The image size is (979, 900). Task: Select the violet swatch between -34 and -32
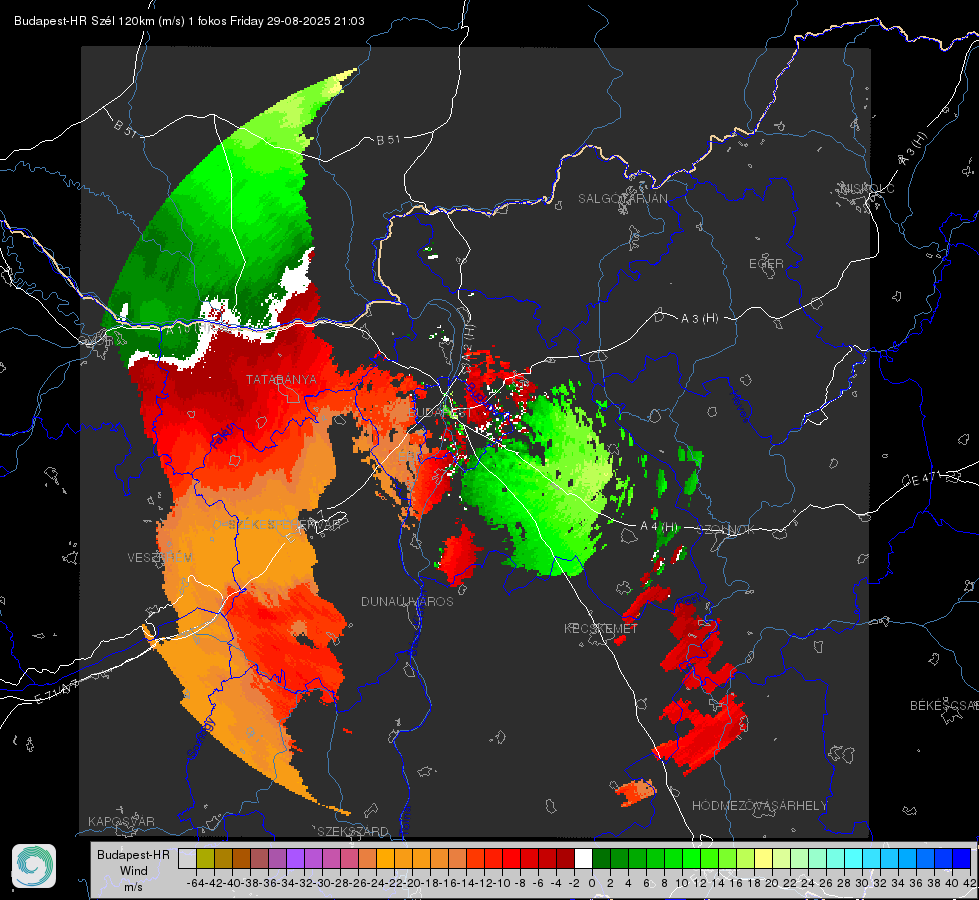[295, 858]
